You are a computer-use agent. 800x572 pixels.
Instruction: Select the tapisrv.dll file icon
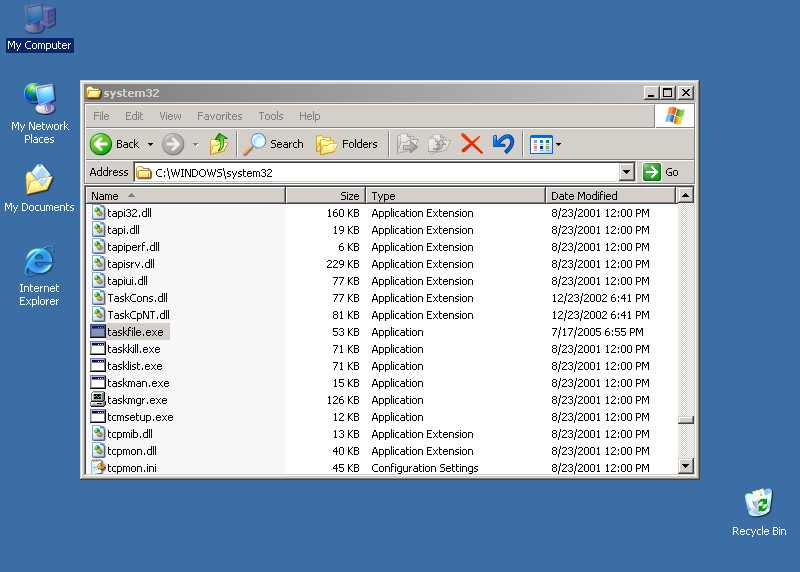98,263
